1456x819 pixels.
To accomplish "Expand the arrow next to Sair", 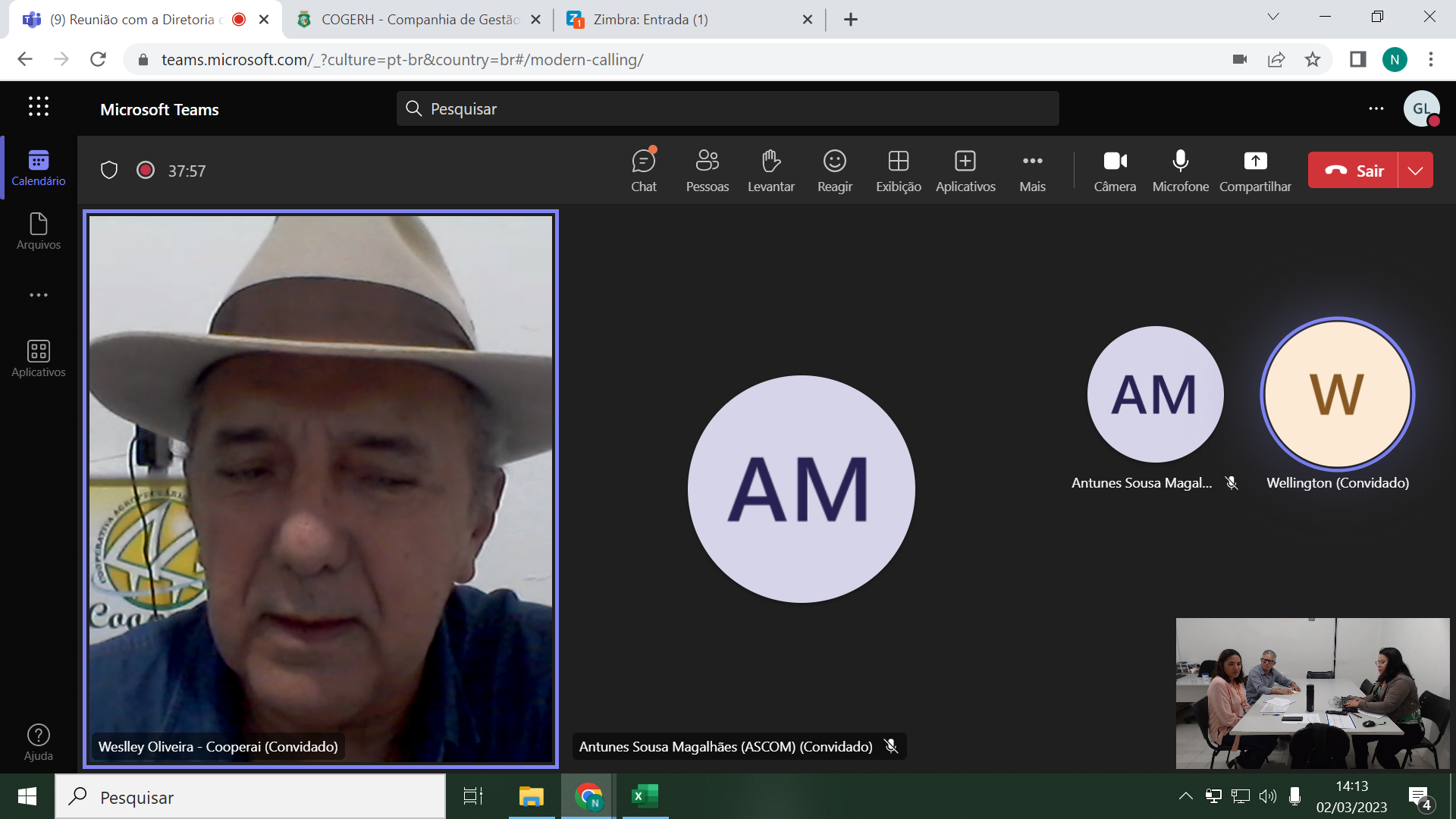I will [x=1415, y=171].
